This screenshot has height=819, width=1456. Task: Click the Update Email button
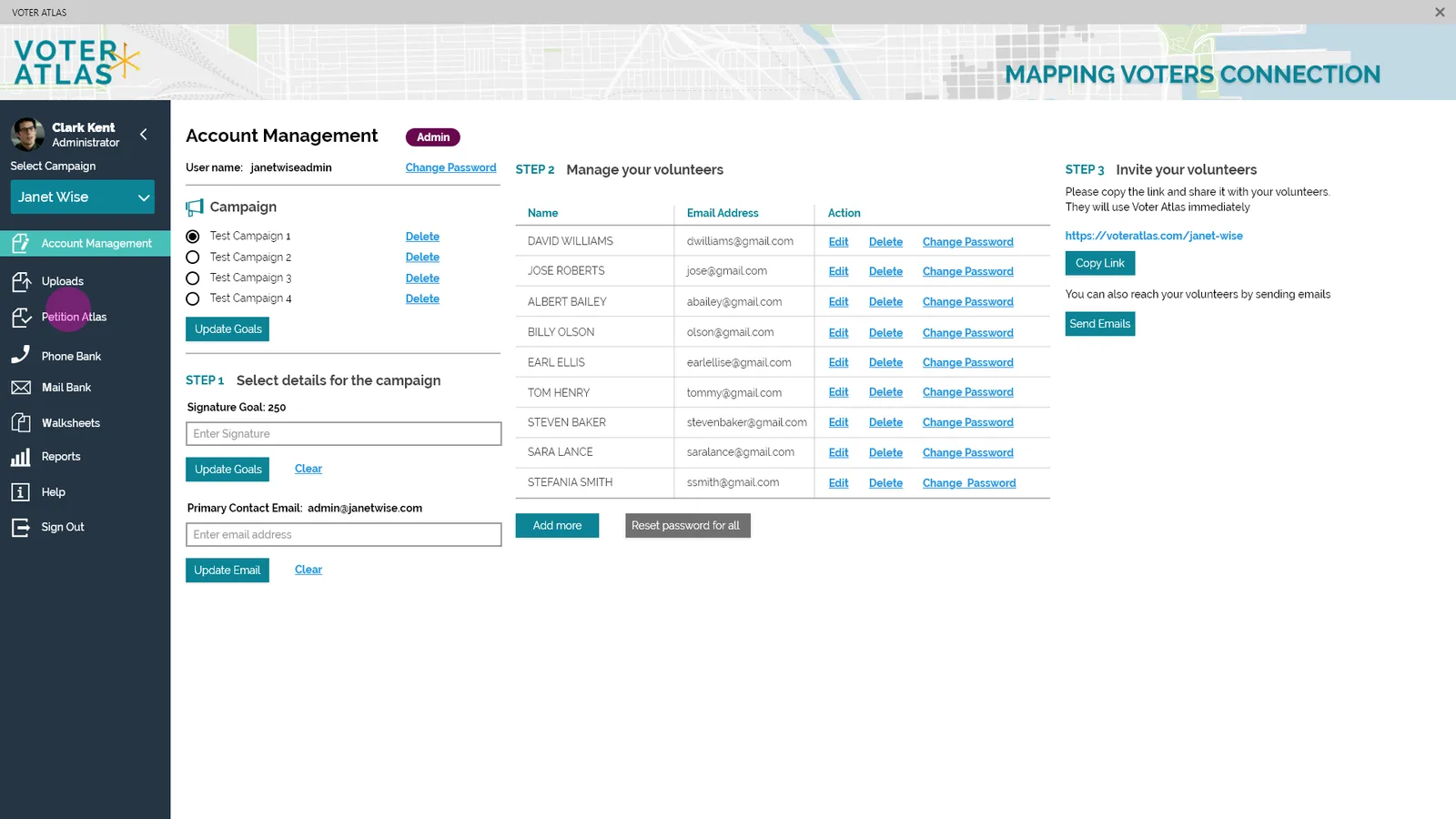[x=227, y=571]
